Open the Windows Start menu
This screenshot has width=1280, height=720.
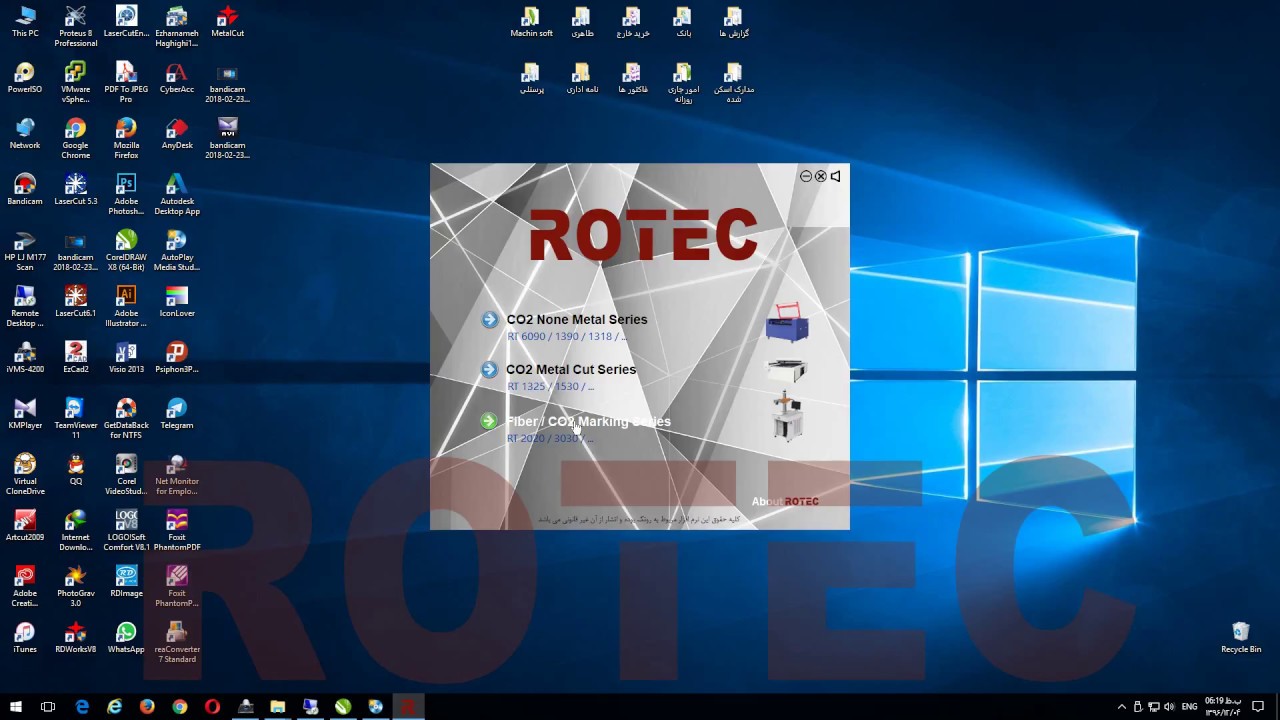[x=16, y=707]
